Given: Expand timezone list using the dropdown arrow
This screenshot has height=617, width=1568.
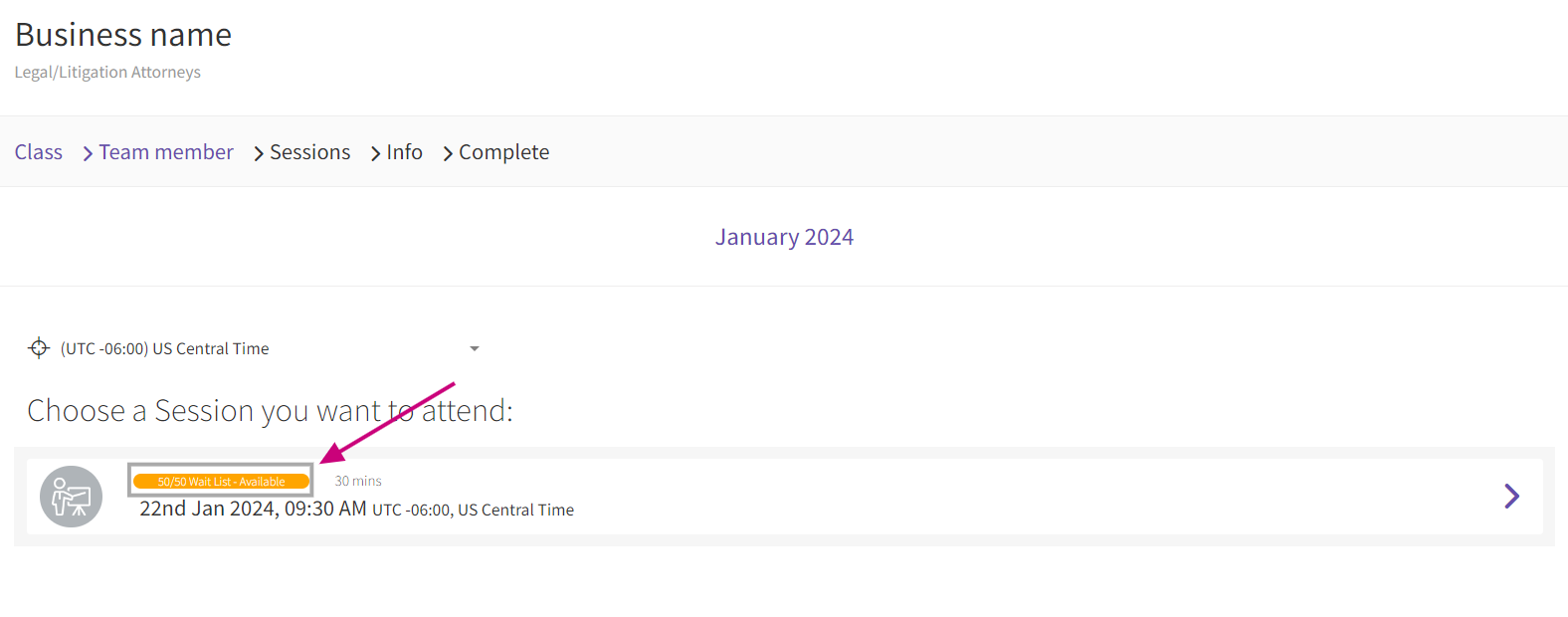Looking at the screenshot, I should tap(475, 348).
